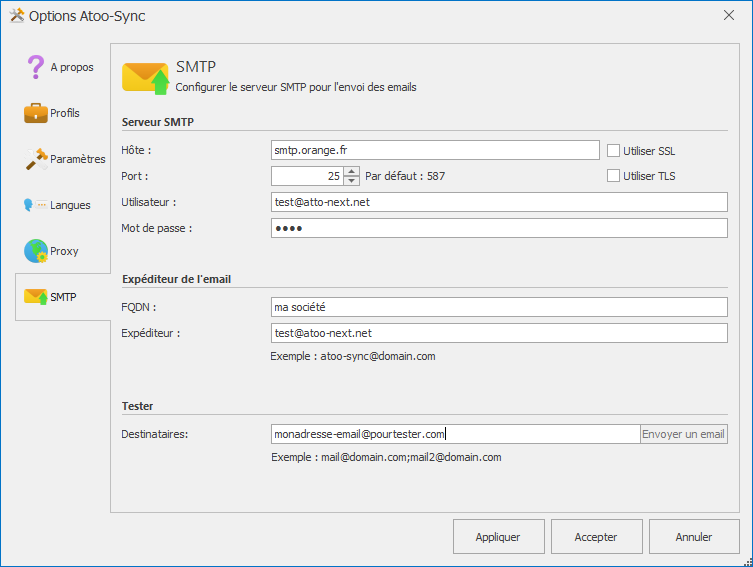Open the Profils briefcase icon

click(36, 113)
